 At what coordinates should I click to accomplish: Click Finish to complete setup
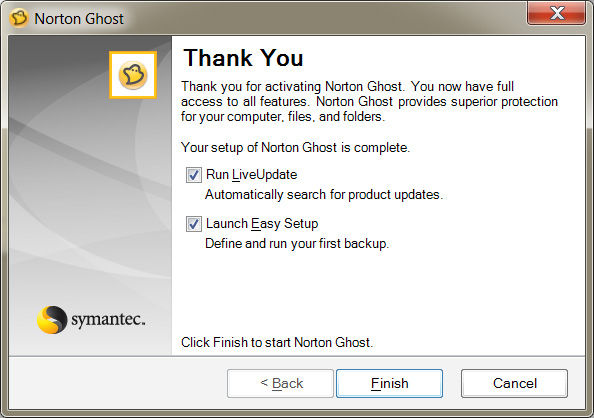point(389,383)
